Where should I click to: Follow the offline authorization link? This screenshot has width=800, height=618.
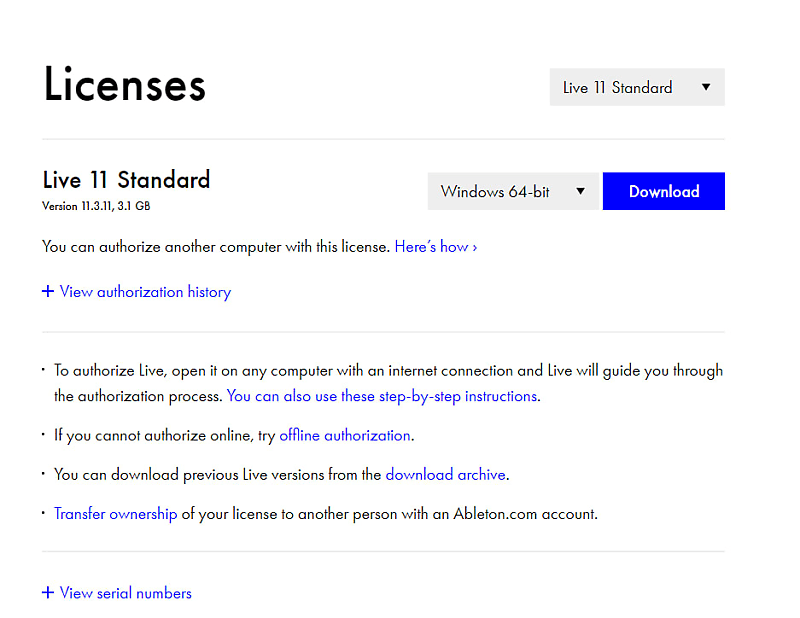(345, 435)
